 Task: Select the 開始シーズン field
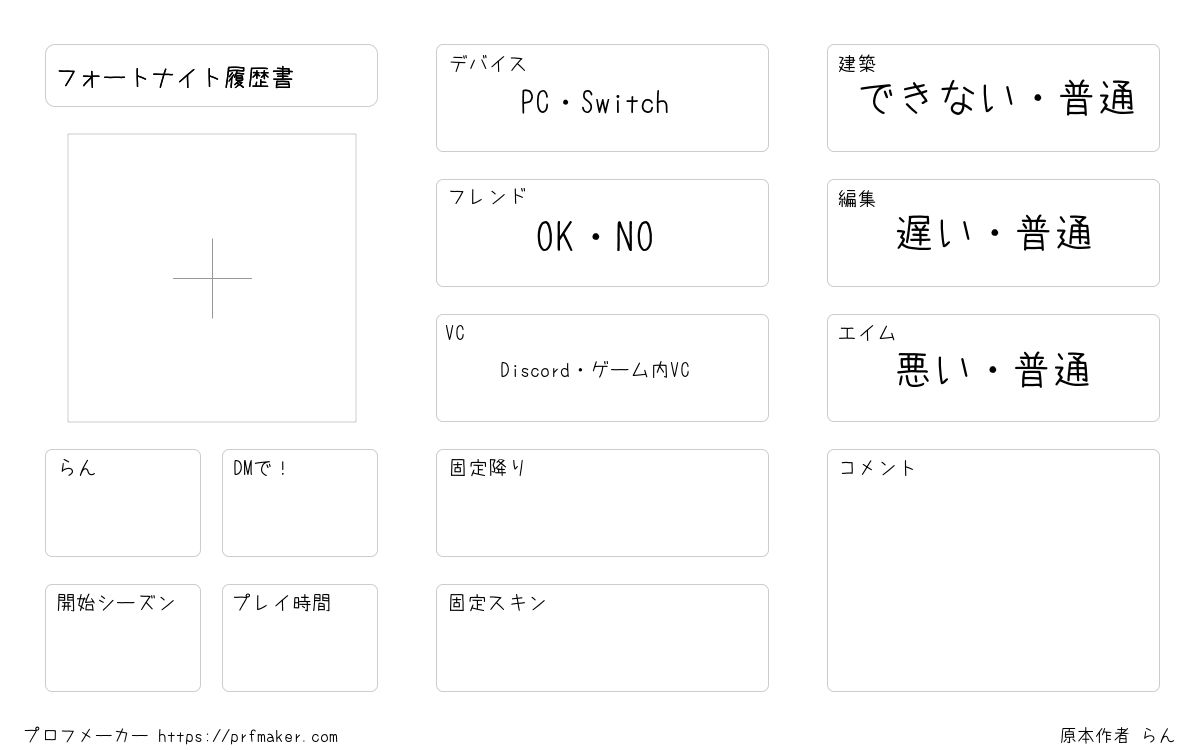click(x=123, y=638)
